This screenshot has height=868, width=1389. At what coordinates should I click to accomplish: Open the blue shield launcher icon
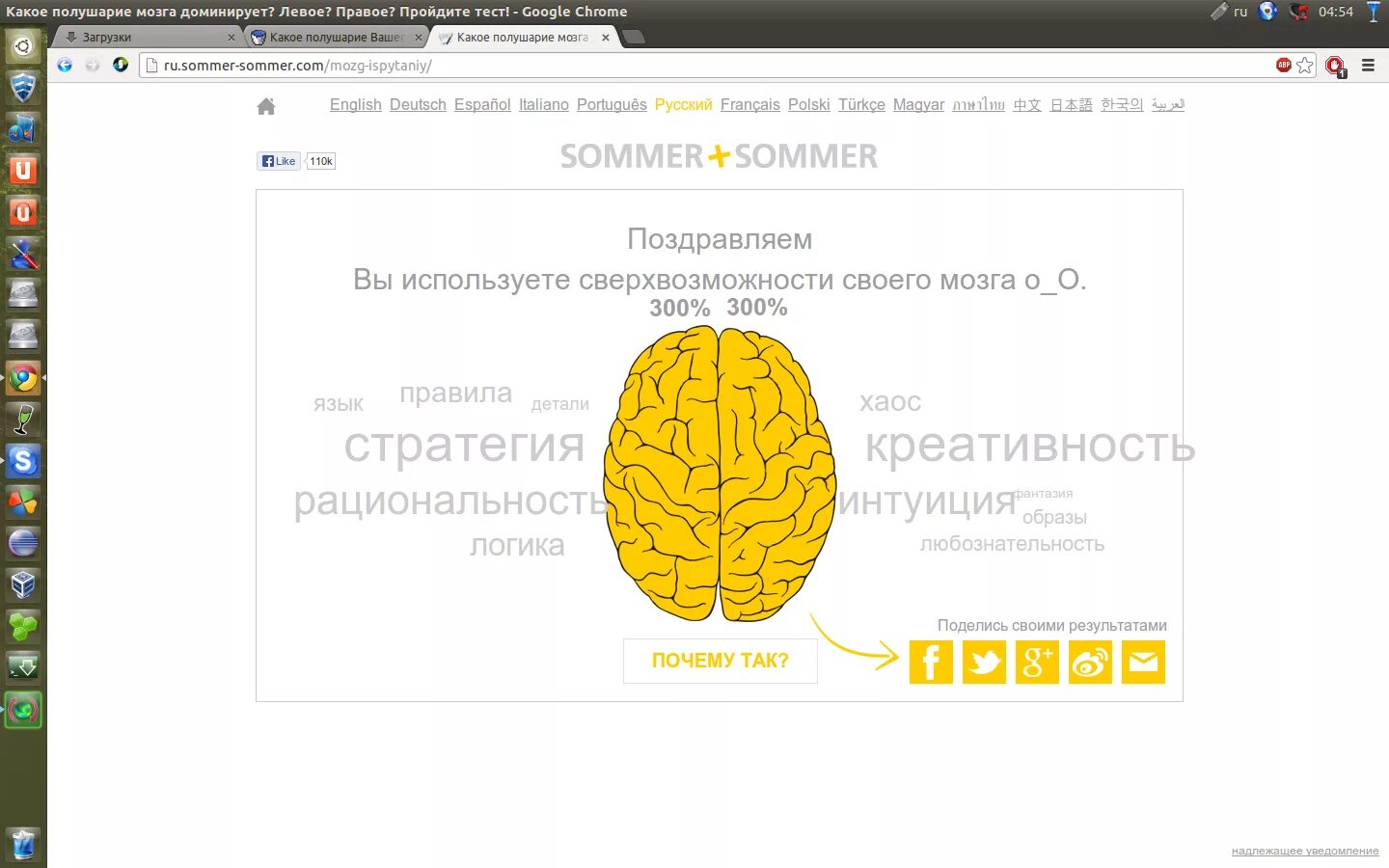[x=23, y=87]
